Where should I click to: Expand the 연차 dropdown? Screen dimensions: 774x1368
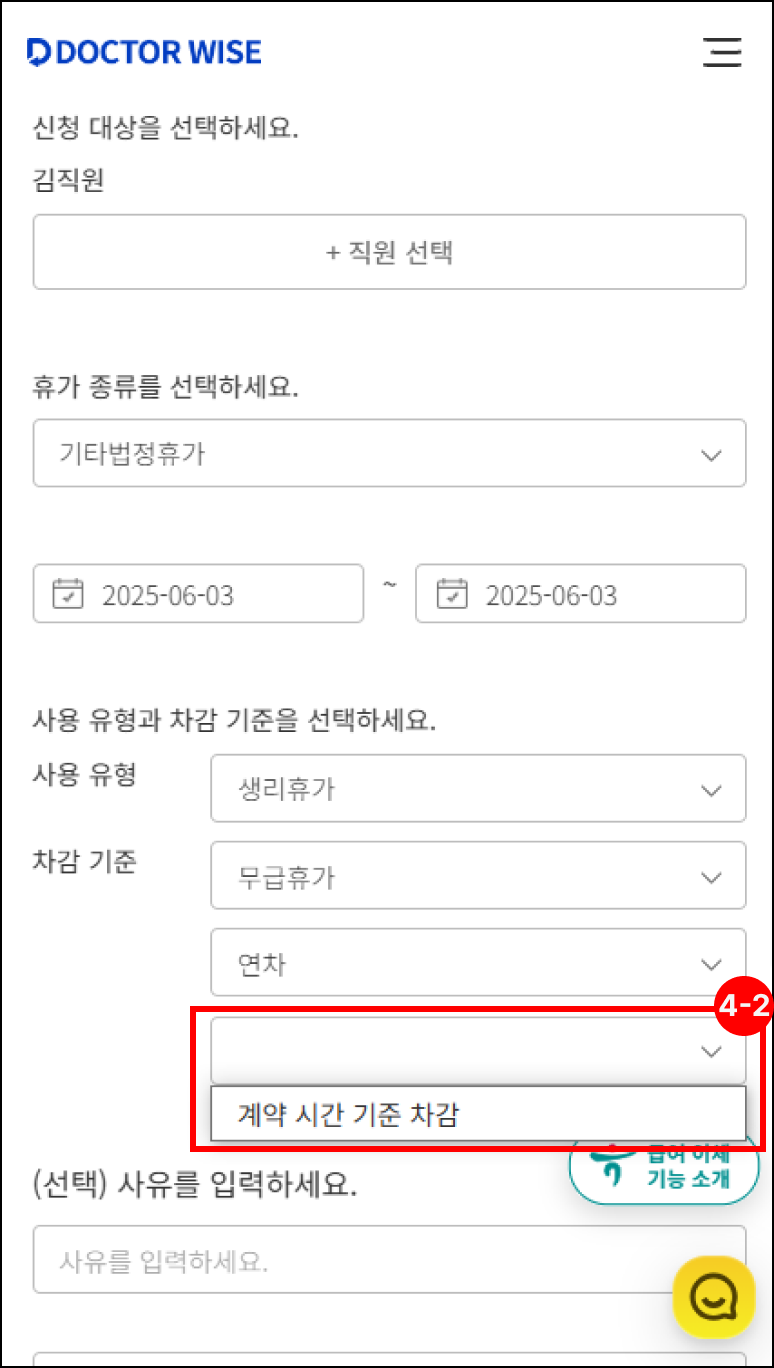[x=478, y=964]
